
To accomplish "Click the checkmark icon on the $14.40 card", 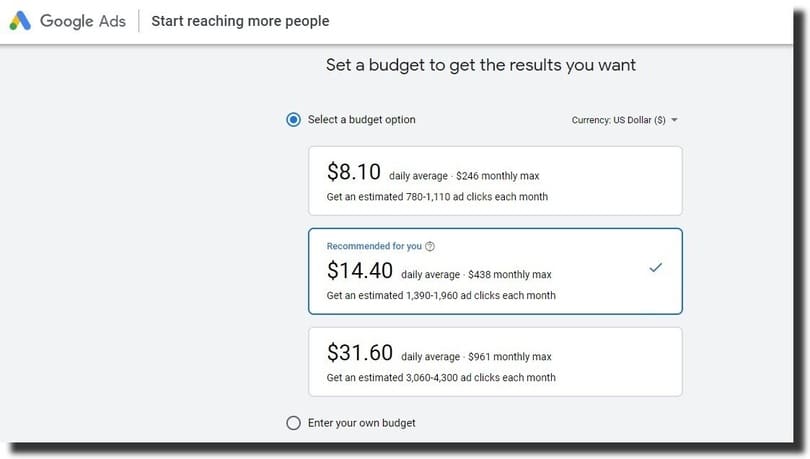I will click(x=656, y=267).
